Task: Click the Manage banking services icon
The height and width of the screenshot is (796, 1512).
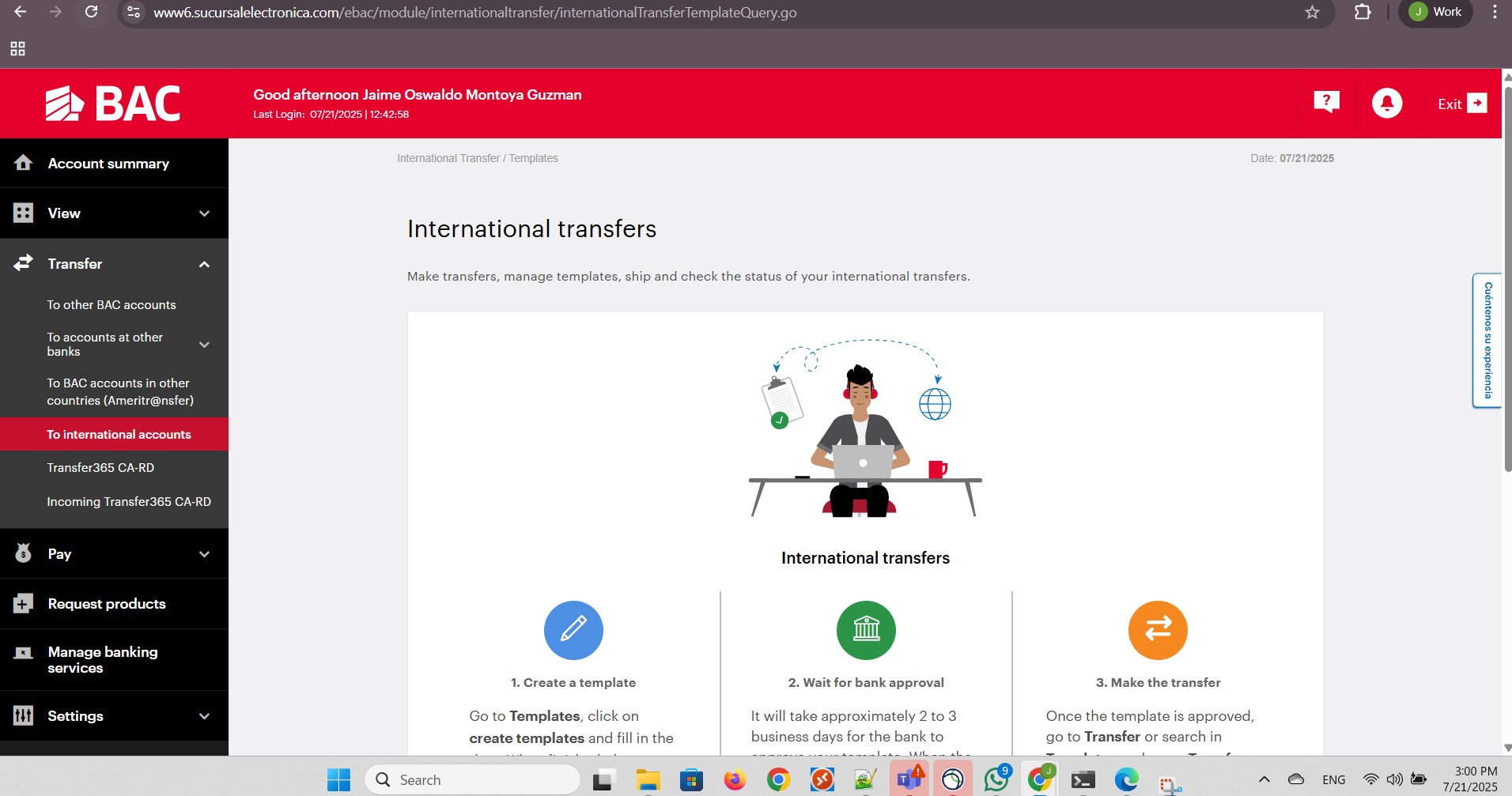Action: [24, 653]
